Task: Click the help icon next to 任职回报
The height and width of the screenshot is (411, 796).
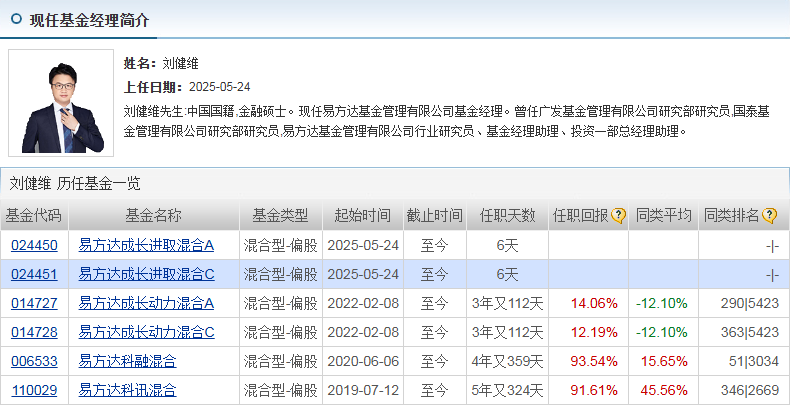Action: coord(618,216)
